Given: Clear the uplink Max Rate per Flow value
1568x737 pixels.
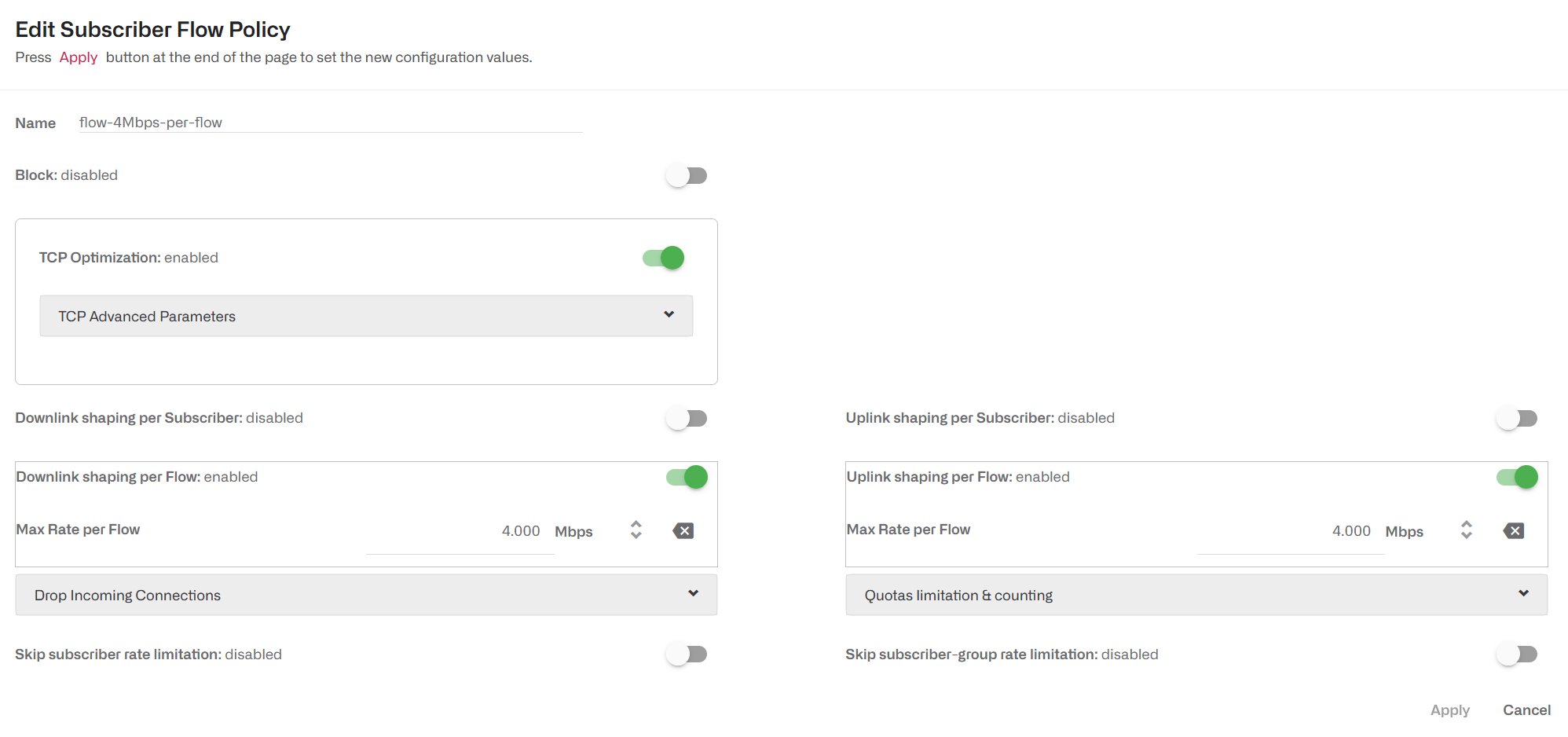Looking at the screenshot, I should (1513, 530).
